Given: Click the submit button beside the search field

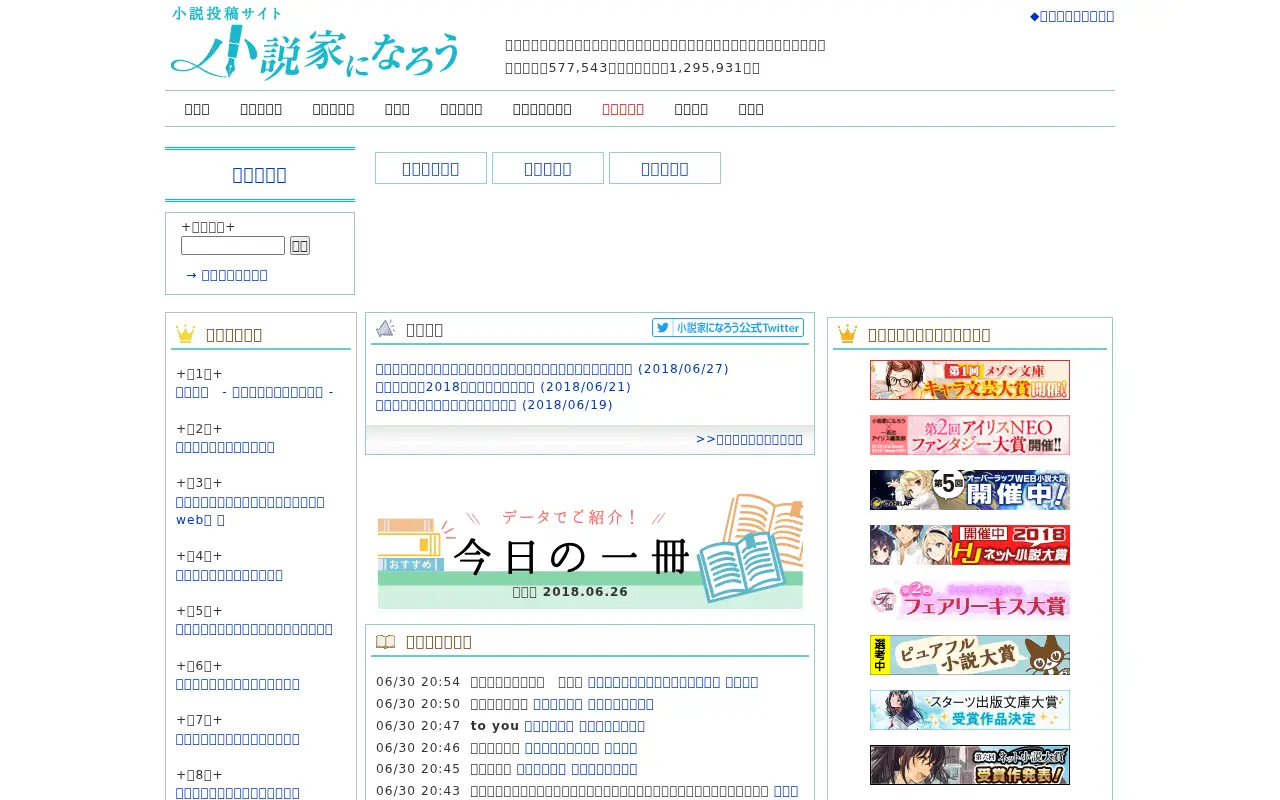Looking at the screenshot, I should point(300,246).
